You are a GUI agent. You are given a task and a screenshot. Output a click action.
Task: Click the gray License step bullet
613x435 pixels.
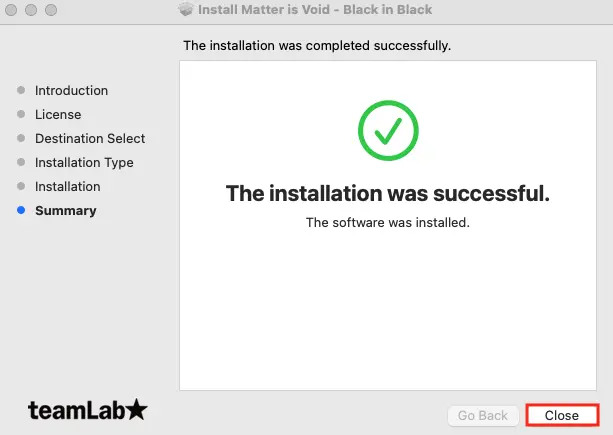click(x=21, y=114)
